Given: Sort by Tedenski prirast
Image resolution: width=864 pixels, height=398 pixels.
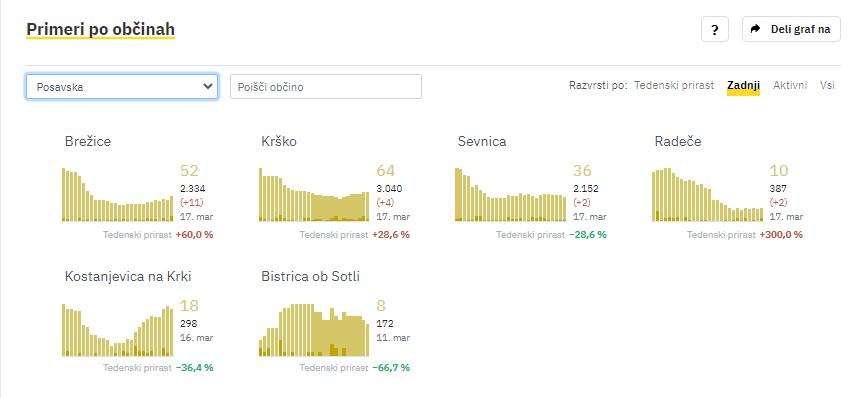Looking at the screenshot, I should (x=674, y=85).
